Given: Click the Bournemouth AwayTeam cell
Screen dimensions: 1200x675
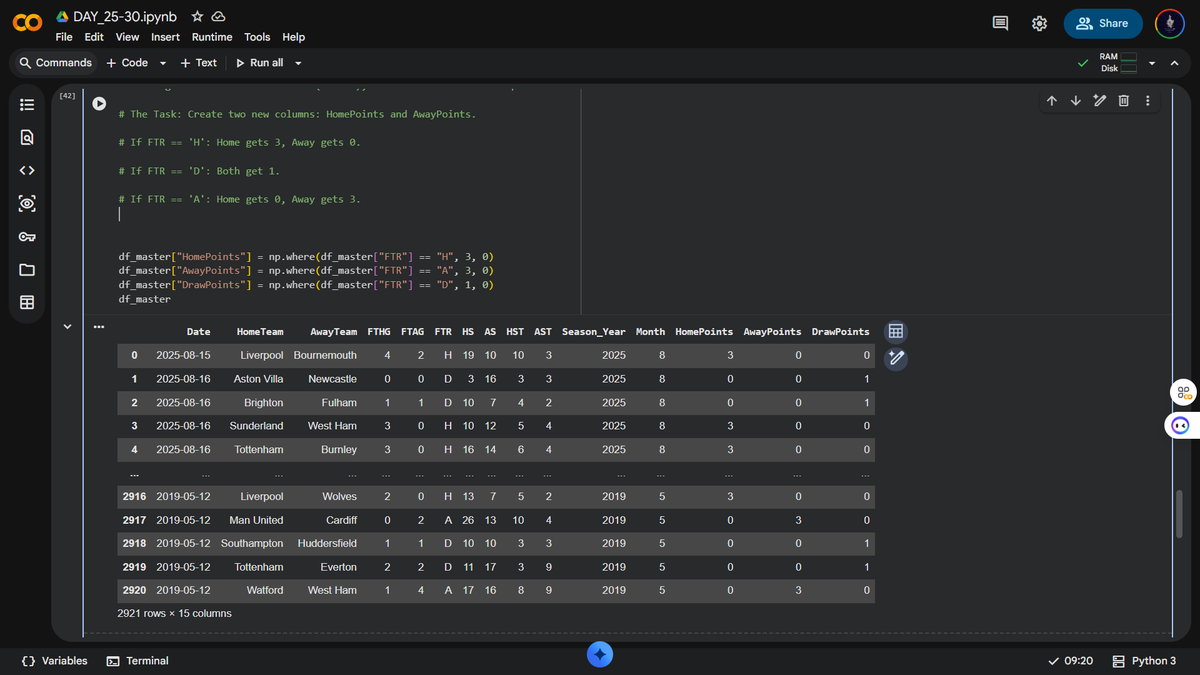Looking at the screenshot, I should [x=325, y=355].
